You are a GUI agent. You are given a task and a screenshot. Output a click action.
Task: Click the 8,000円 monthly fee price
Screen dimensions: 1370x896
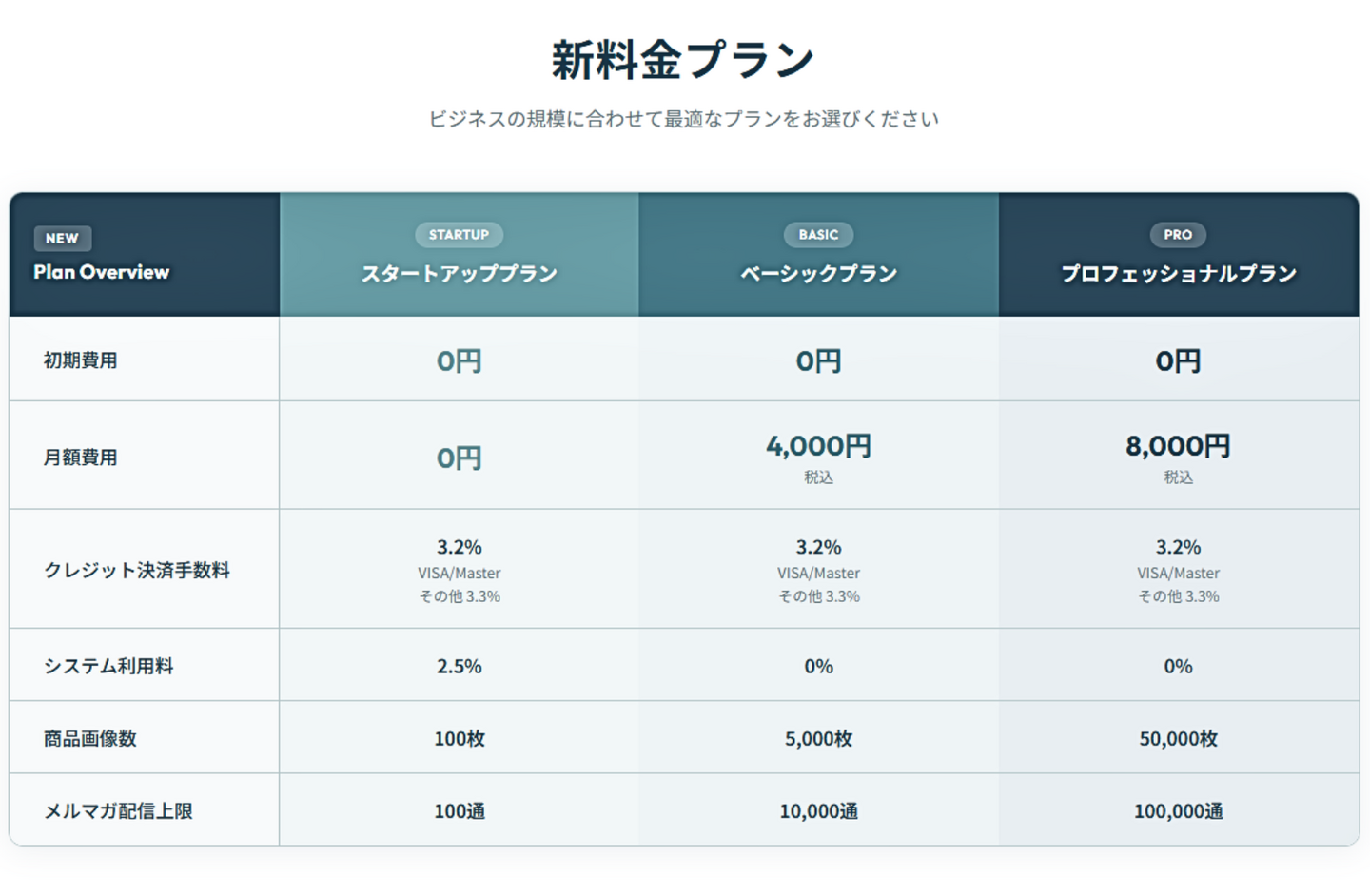[1178, 446]
